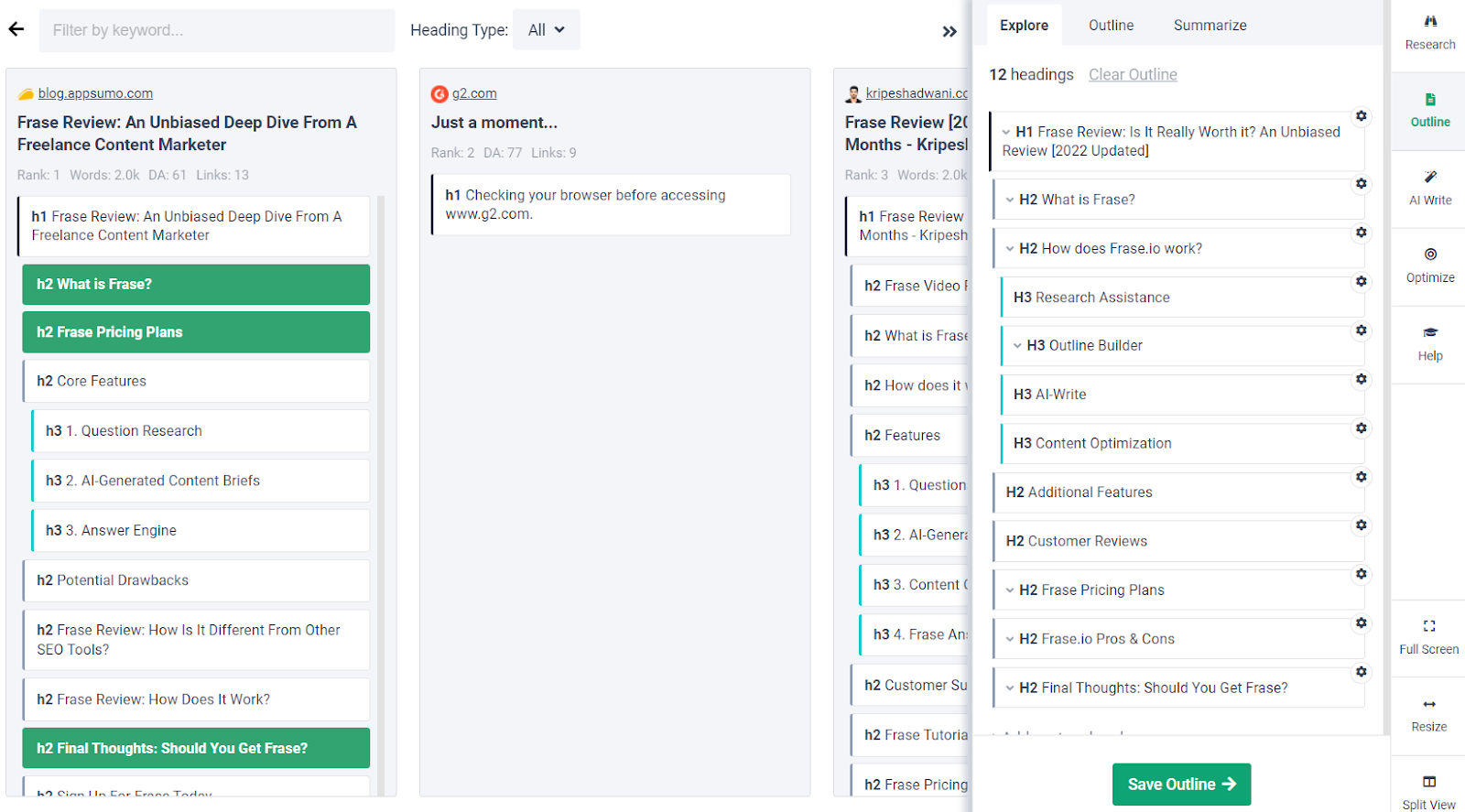Click the AppSumo favicon
This screenshot has width=1465, height=812.
point(26,93)
